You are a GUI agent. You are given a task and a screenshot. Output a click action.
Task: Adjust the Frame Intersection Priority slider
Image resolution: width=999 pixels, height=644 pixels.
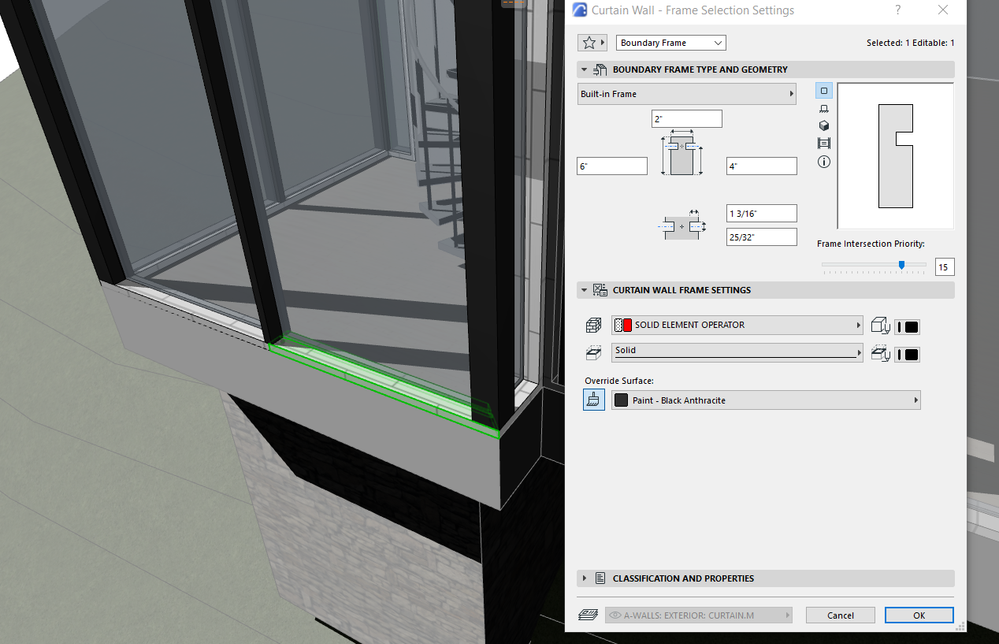(x=901, y=265)
